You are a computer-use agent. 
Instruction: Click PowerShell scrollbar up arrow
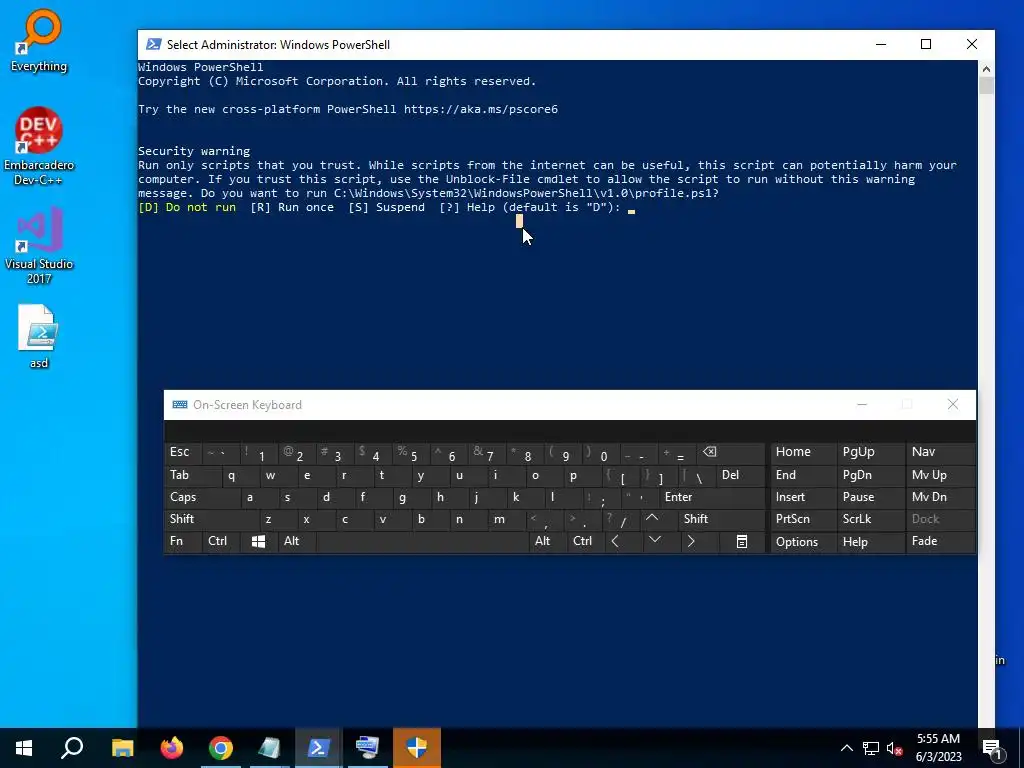(x=986, y=69)
